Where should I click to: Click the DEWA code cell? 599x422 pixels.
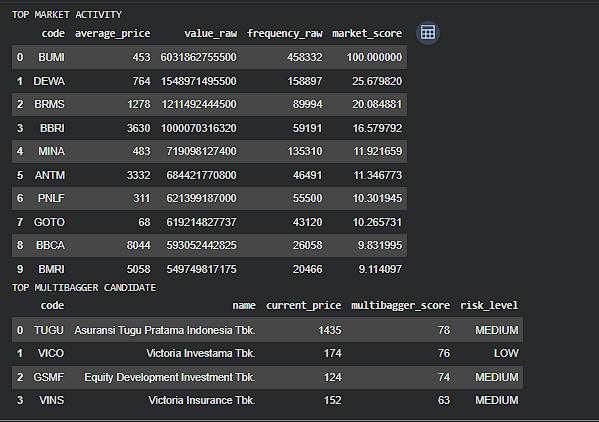tap(49, 81)
